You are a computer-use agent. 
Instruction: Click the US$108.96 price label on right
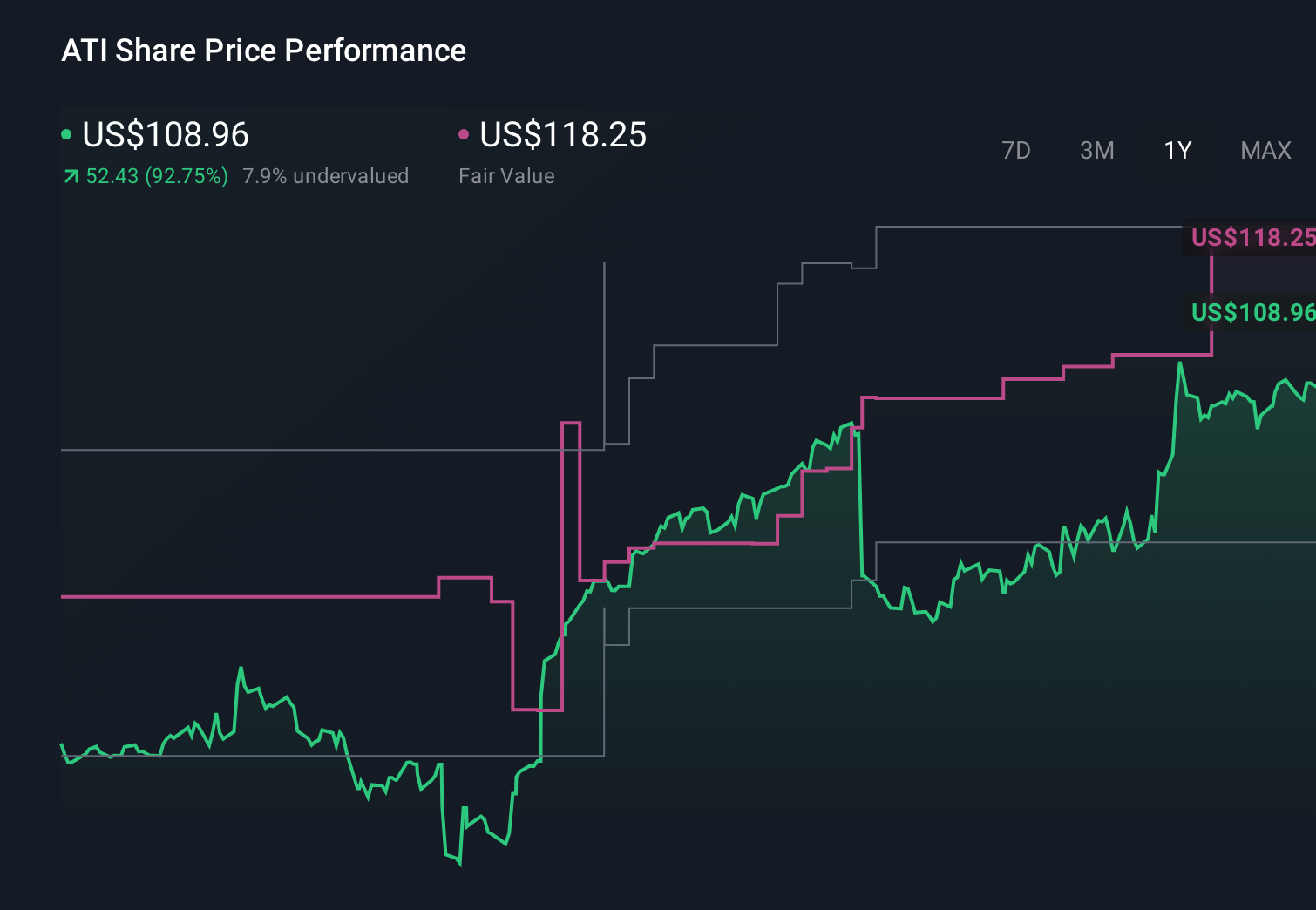(1252, 312)
